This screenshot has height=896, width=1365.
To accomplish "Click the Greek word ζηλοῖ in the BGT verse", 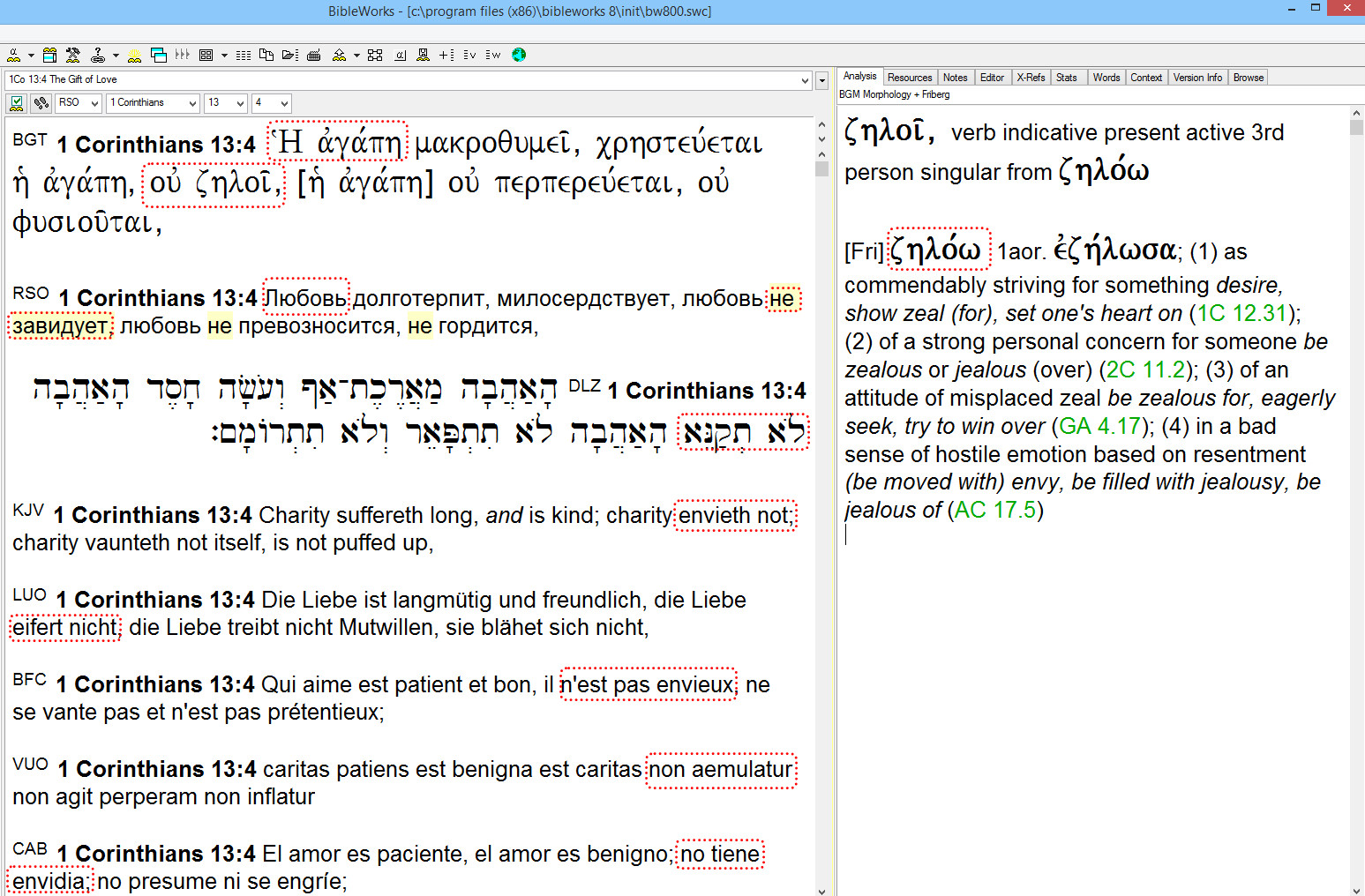I will tap(236, 183).
